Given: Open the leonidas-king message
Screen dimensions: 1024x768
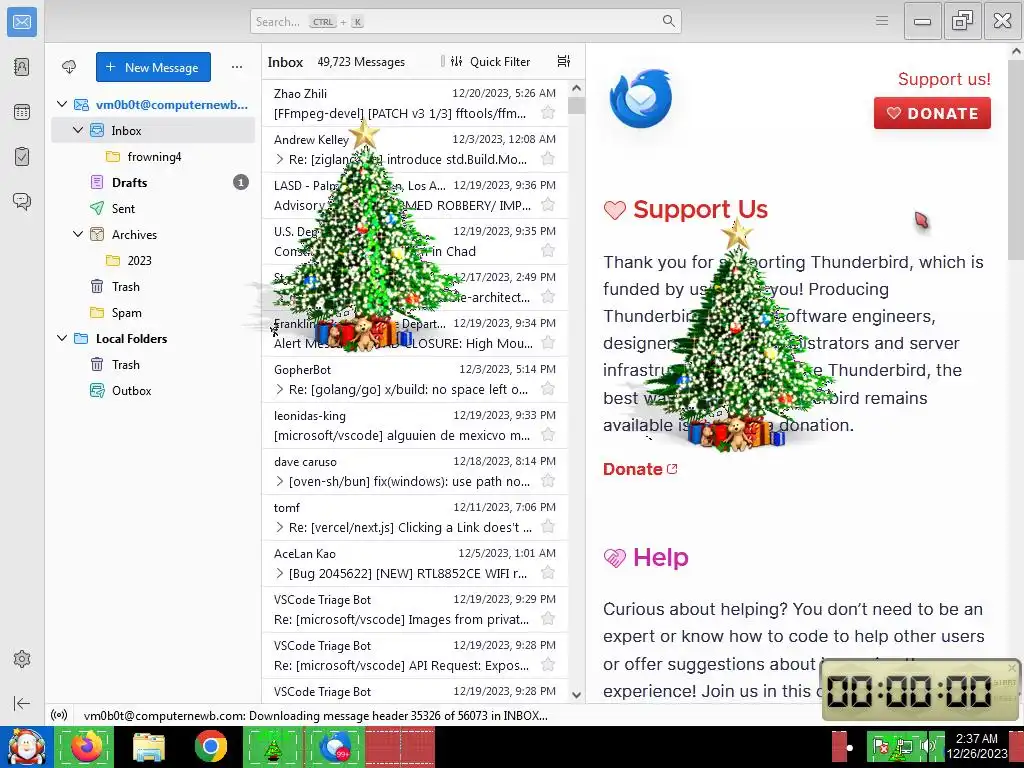Looking at the screenshot, I should [x=415, y=425].
